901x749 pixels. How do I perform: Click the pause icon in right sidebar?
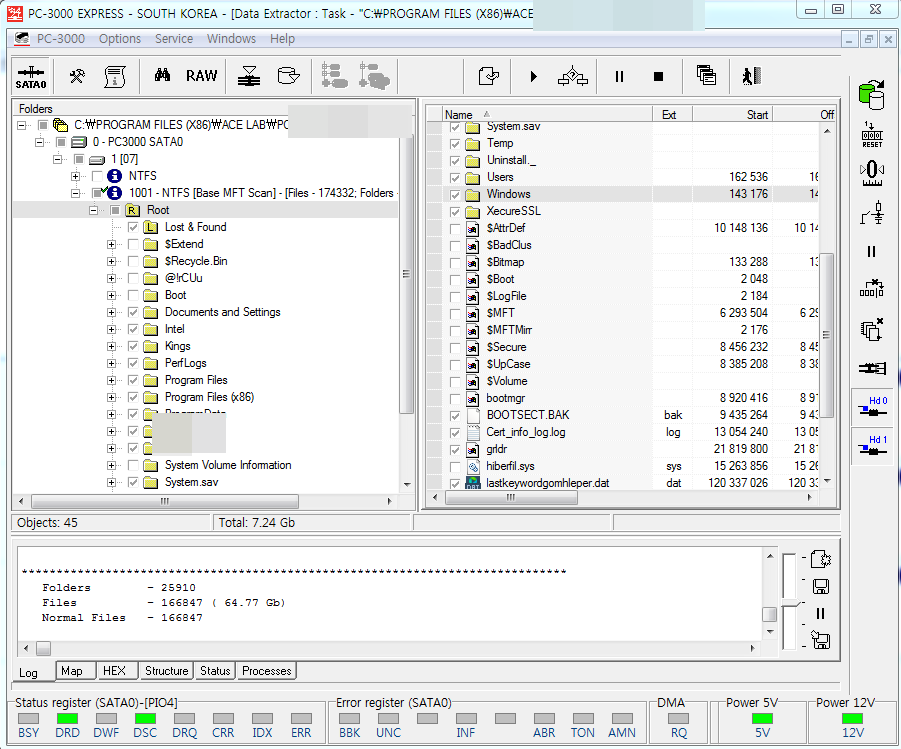[x=872, y=252]
